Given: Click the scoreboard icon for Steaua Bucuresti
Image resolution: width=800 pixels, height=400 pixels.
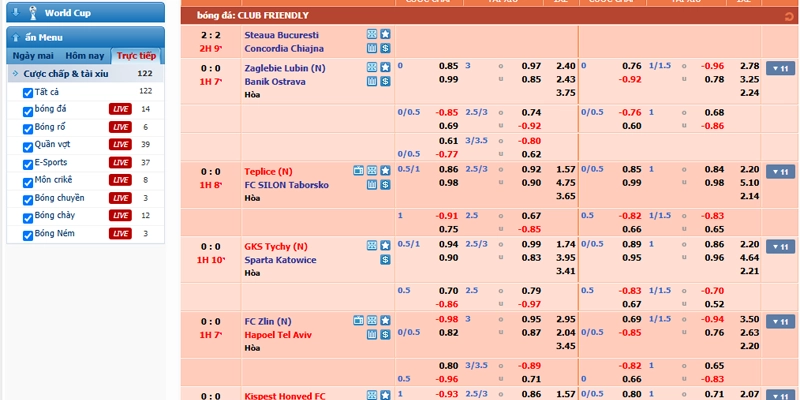Looking at the screenshot, I should tap(372, 34).
